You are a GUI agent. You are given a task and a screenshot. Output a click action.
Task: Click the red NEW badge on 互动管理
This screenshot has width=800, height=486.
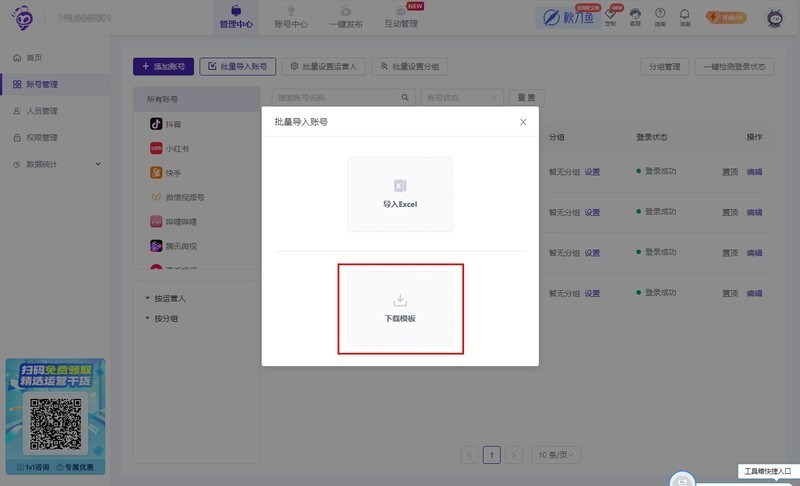tap(415, 6)
